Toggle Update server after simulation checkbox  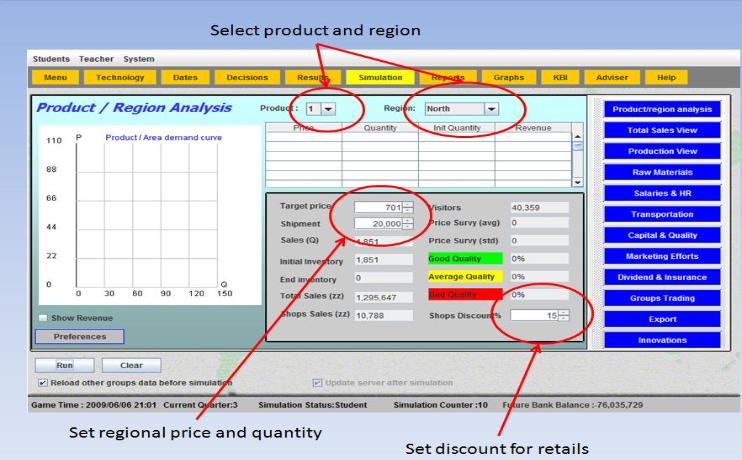tap(319, 382)
